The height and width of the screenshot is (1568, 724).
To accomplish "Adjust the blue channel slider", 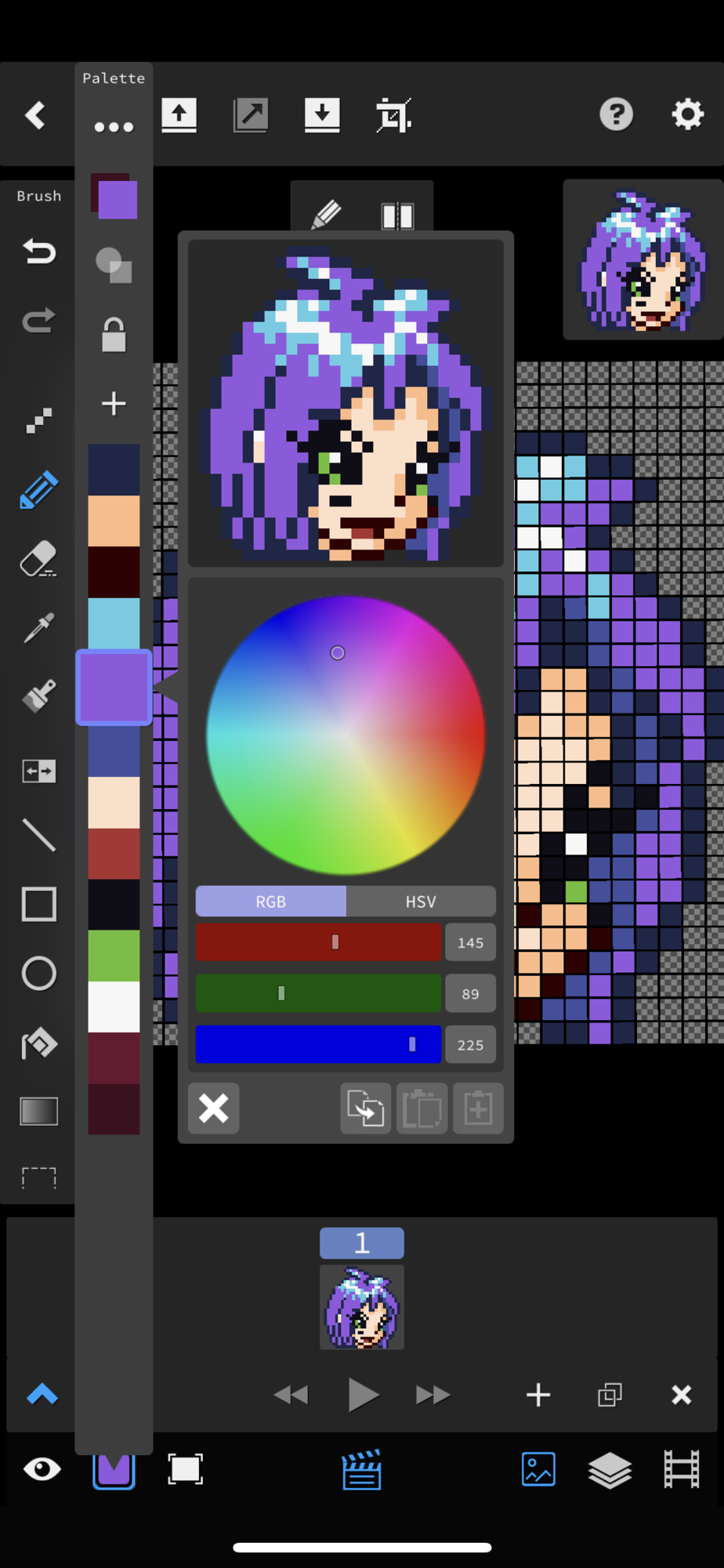I will click(x=318, y=1044).
